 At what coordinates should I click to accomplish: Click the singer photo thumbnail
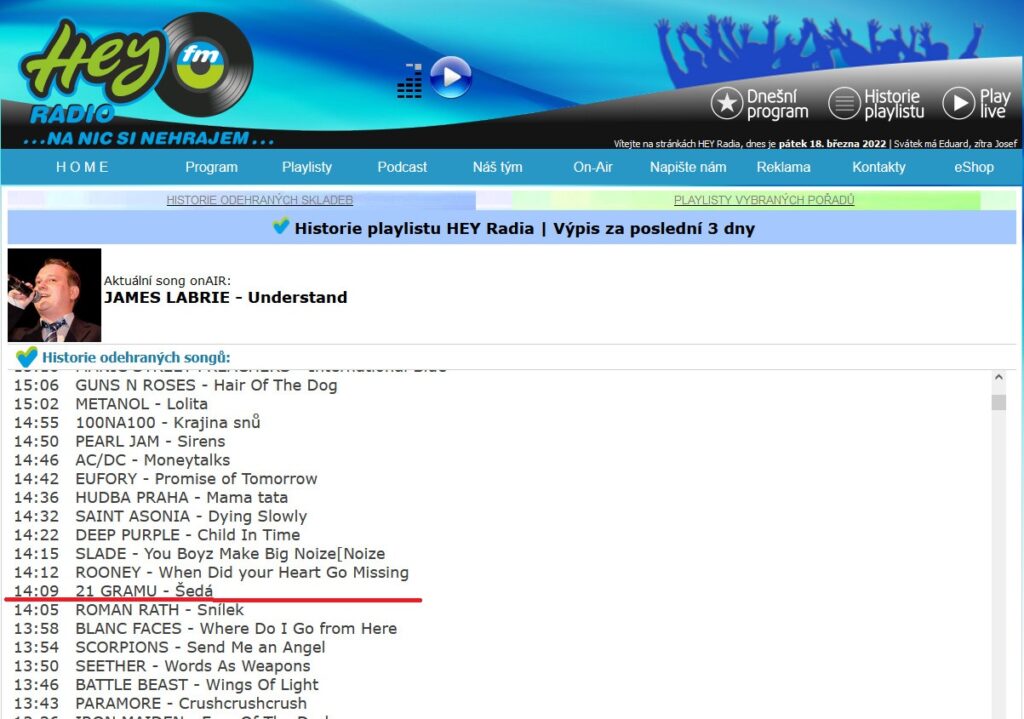tap(54, 295)
